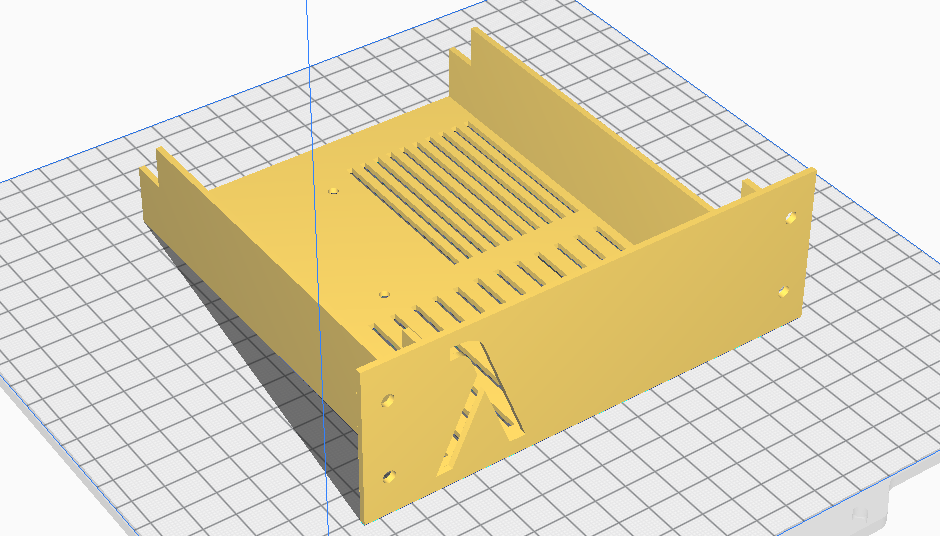This screenshot has width=940, height=536.
Task: Select the small tab beside the front panel's right end
Action: point(751,189)
